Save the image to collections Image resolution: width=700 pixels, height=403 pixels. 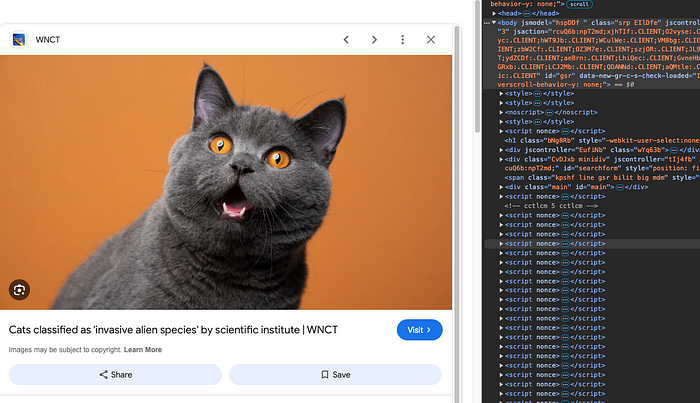335,375
